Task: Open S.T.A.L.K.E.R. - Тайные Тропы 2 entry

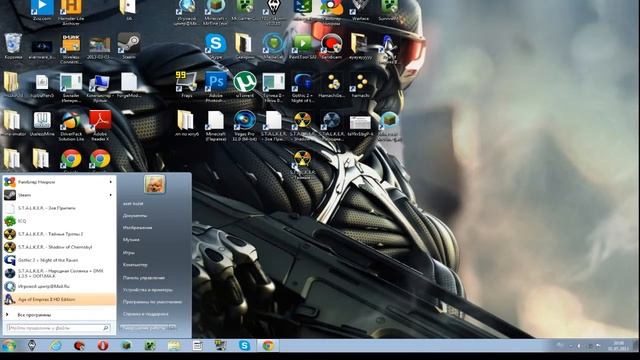Action: coord(60,234)
